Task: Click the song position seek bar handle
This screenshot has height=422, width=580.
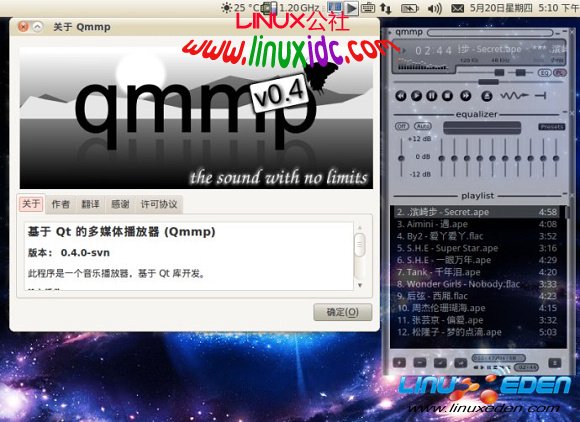Action: (488, 82)
